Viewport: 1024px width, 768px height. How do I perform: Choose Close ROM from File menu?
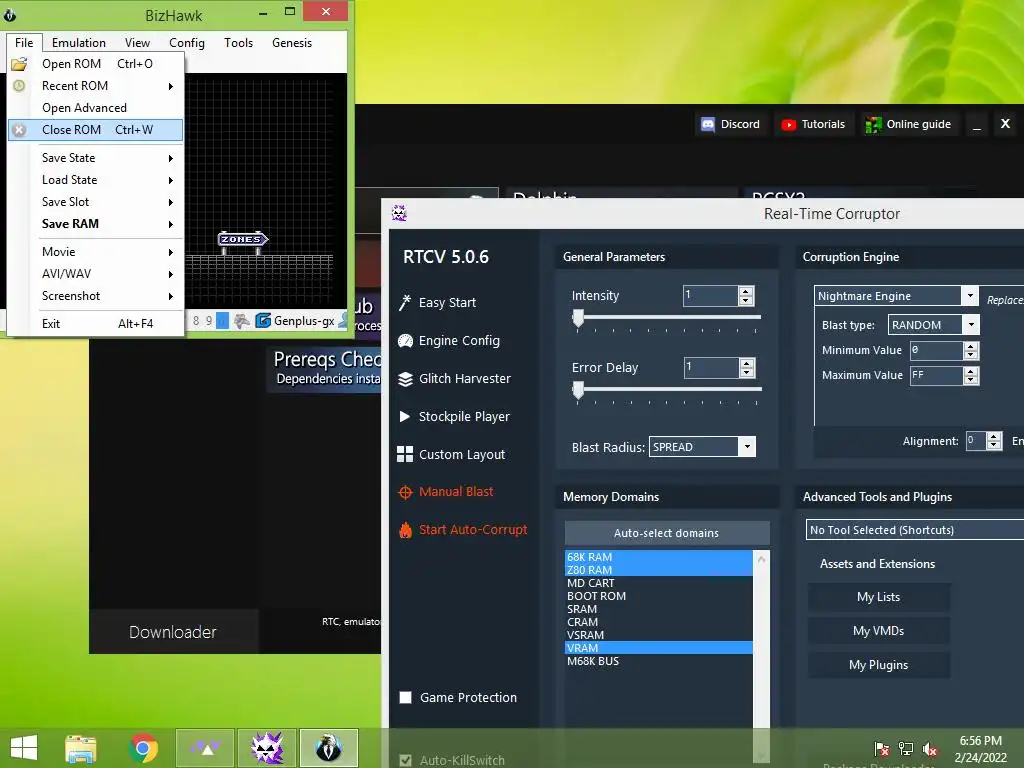pyautogui.click(x=95, y=130)
